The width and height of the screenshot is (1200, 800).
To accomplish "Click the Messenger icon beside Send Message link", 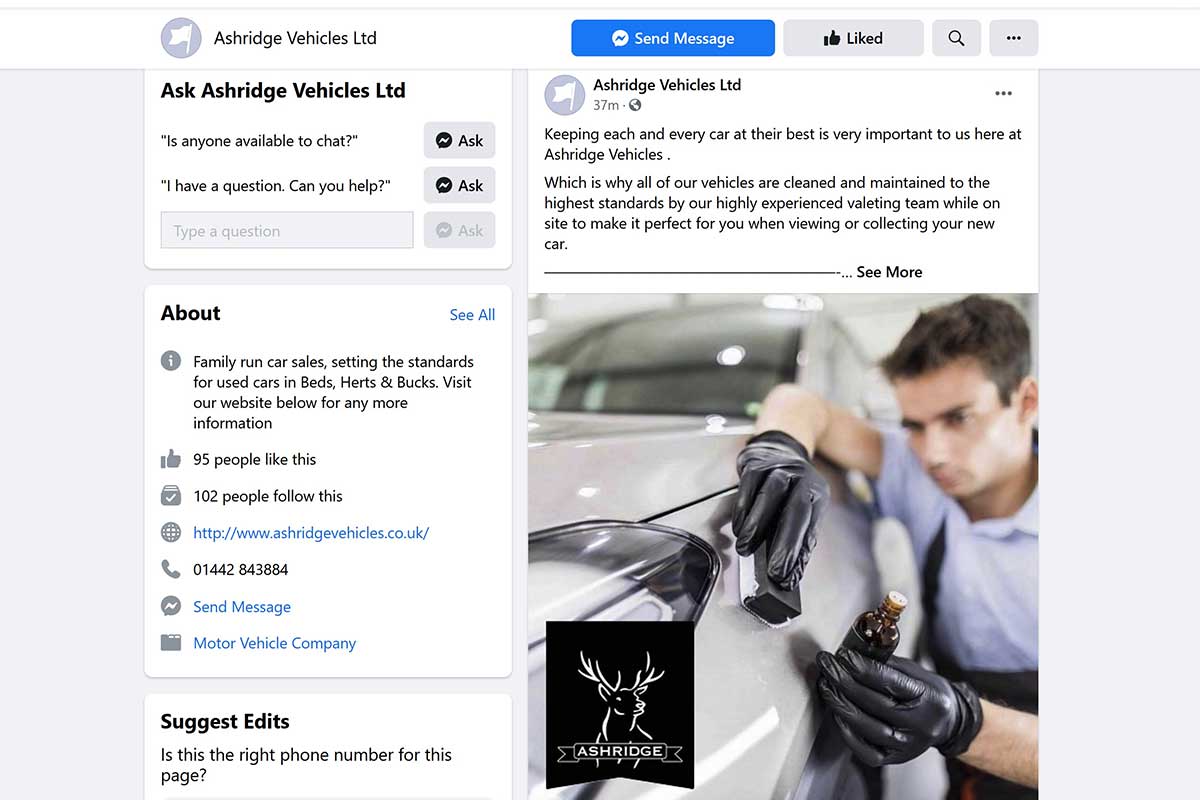I will click(171, 606).
